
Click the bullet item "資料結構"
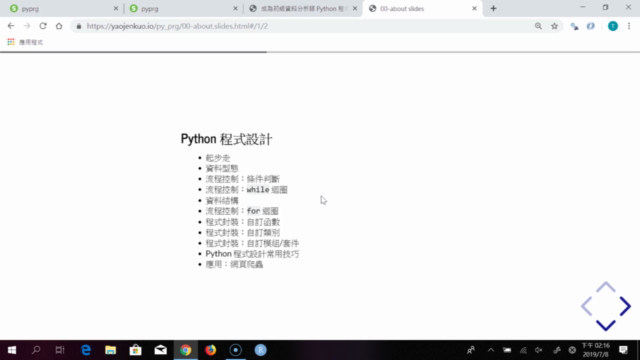[222, 200]
